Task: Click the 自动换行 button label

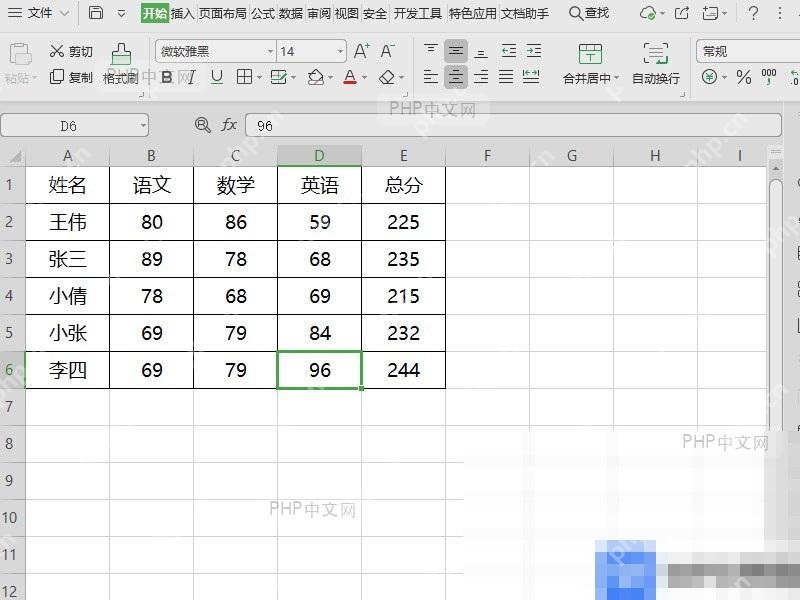Action: pyautogui.click(x=656, y=79)
